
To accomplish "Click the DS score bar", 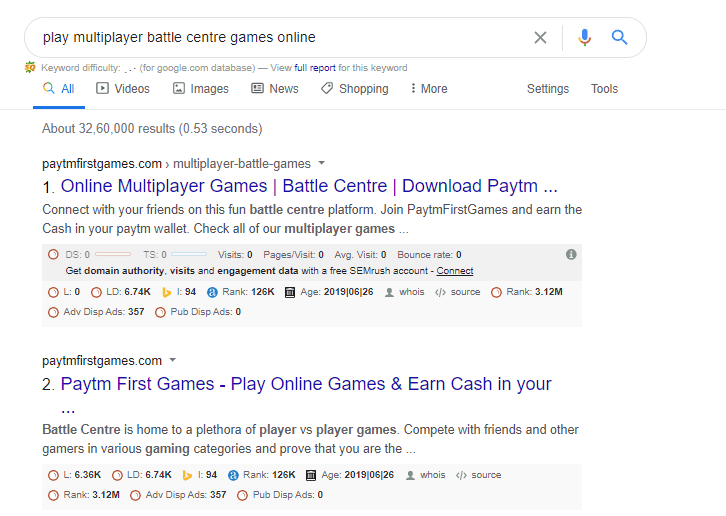I will tap(113, 254).
